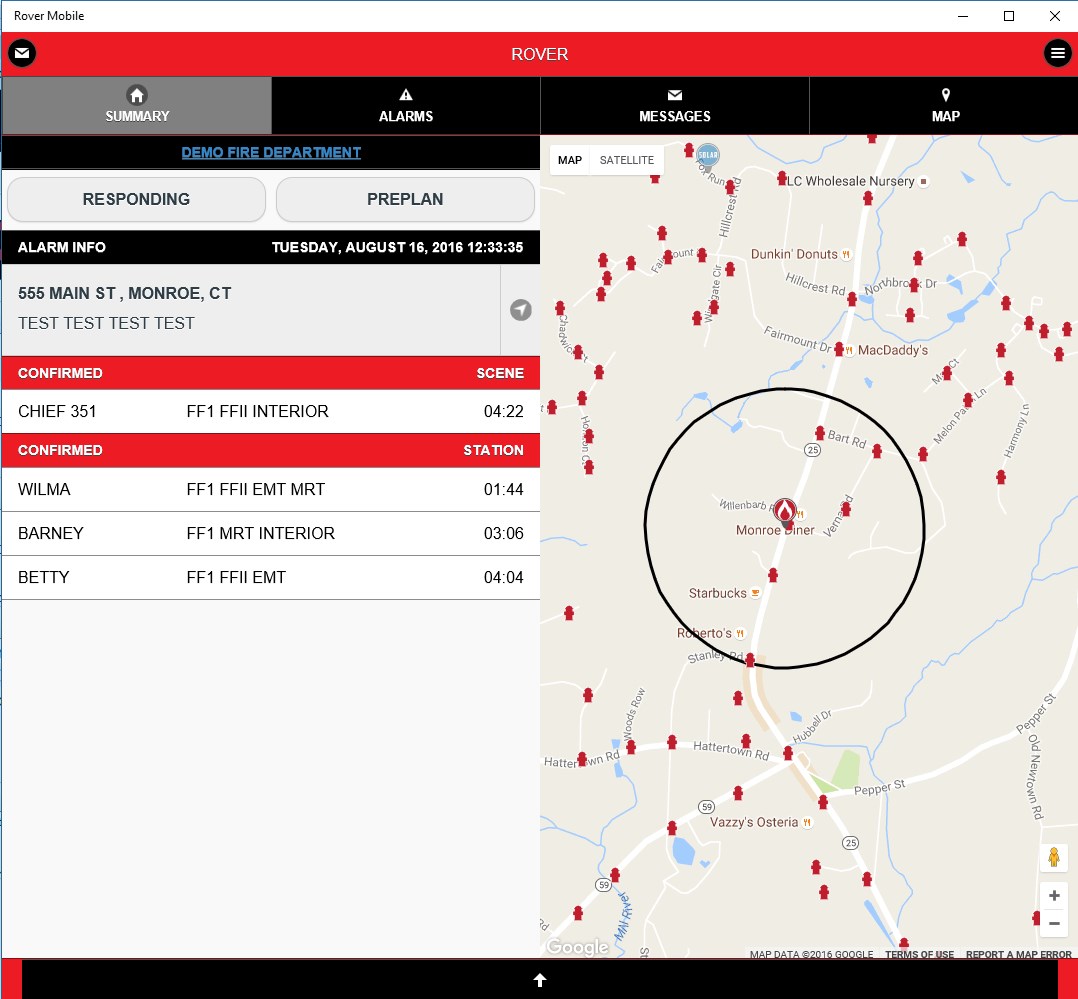Viewport: 1078px width, 999px height.
Task: Open the hamburger menu icon
Action: coord(1057,53)
